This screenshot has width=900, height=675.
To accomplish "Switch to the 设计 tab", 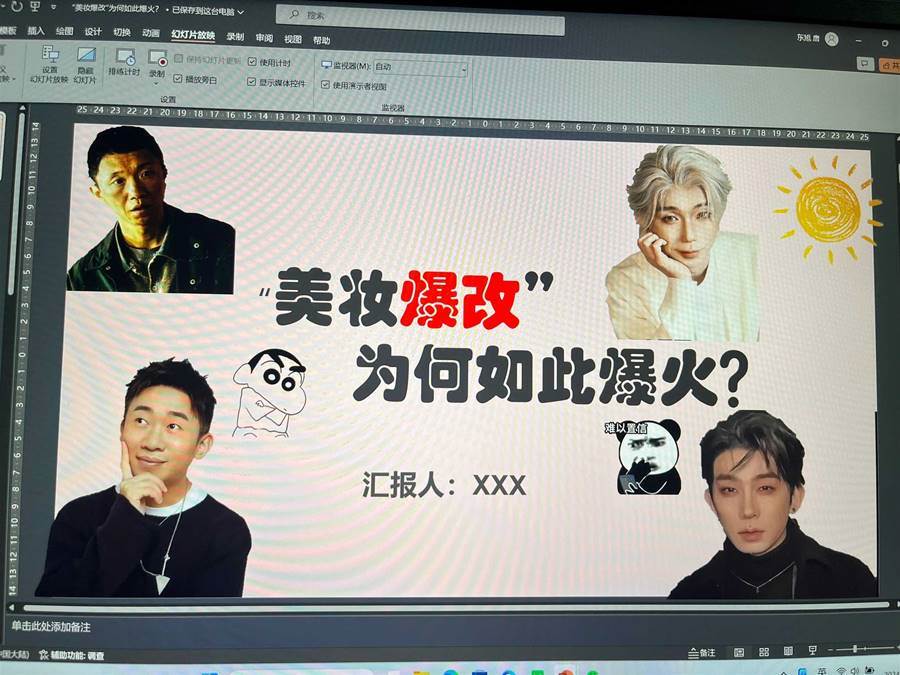I will (x=93, y=33).
